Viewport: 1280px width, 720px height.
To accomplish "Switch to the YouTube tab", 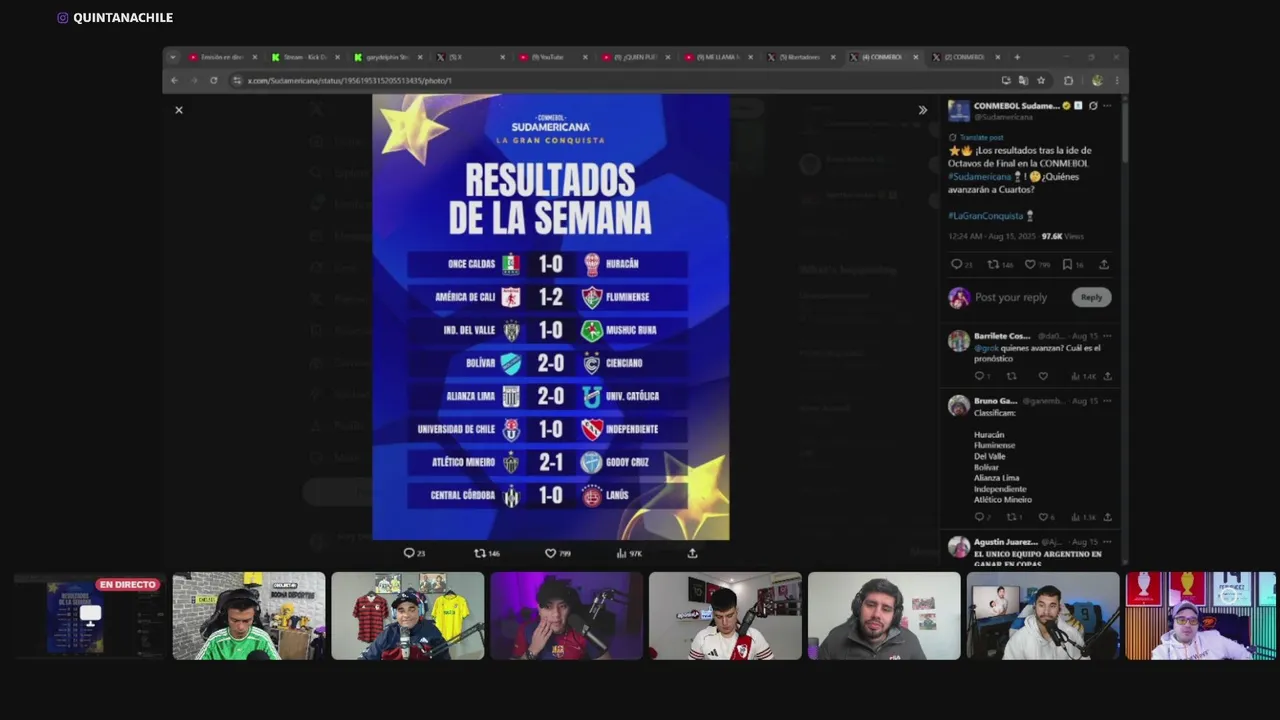I will click(x=553, y=57).
